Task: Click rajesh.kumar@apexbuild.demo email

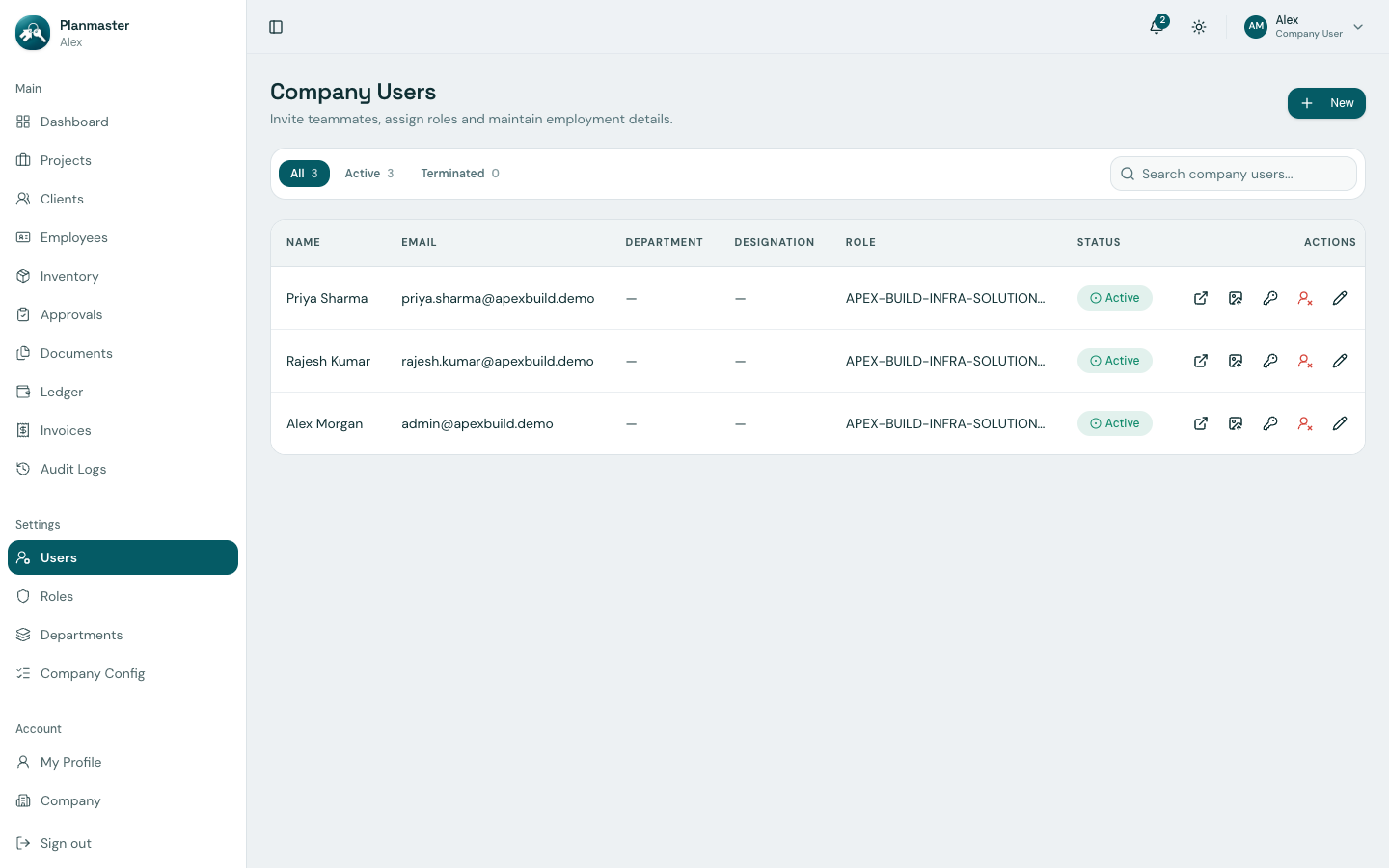Action: coord(498,361)
